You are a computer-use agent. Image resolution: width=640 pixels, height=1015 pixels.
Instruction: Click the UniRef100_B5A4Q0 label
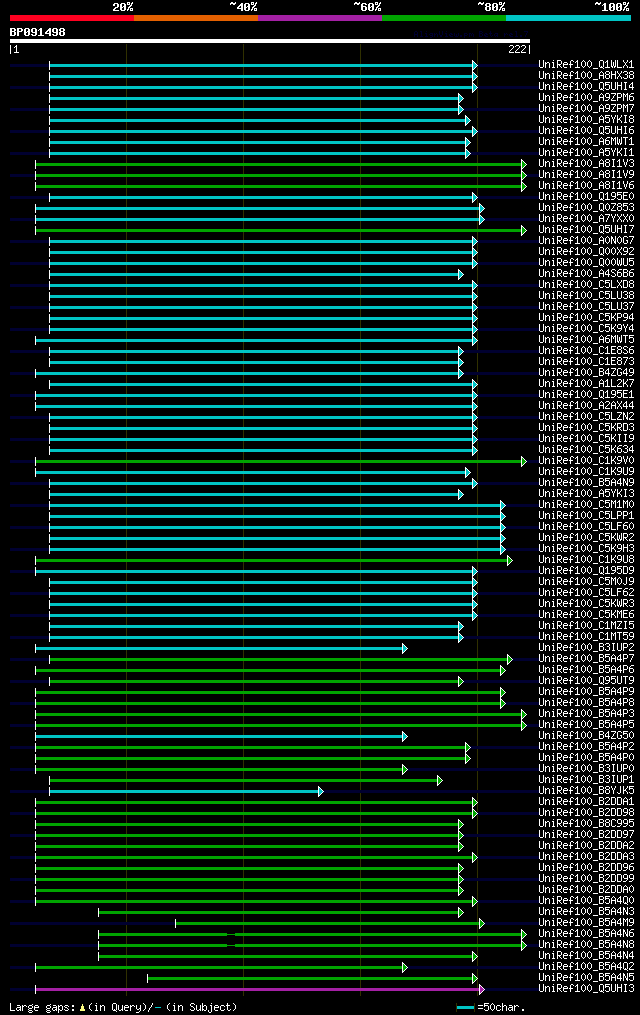point(586,901)
